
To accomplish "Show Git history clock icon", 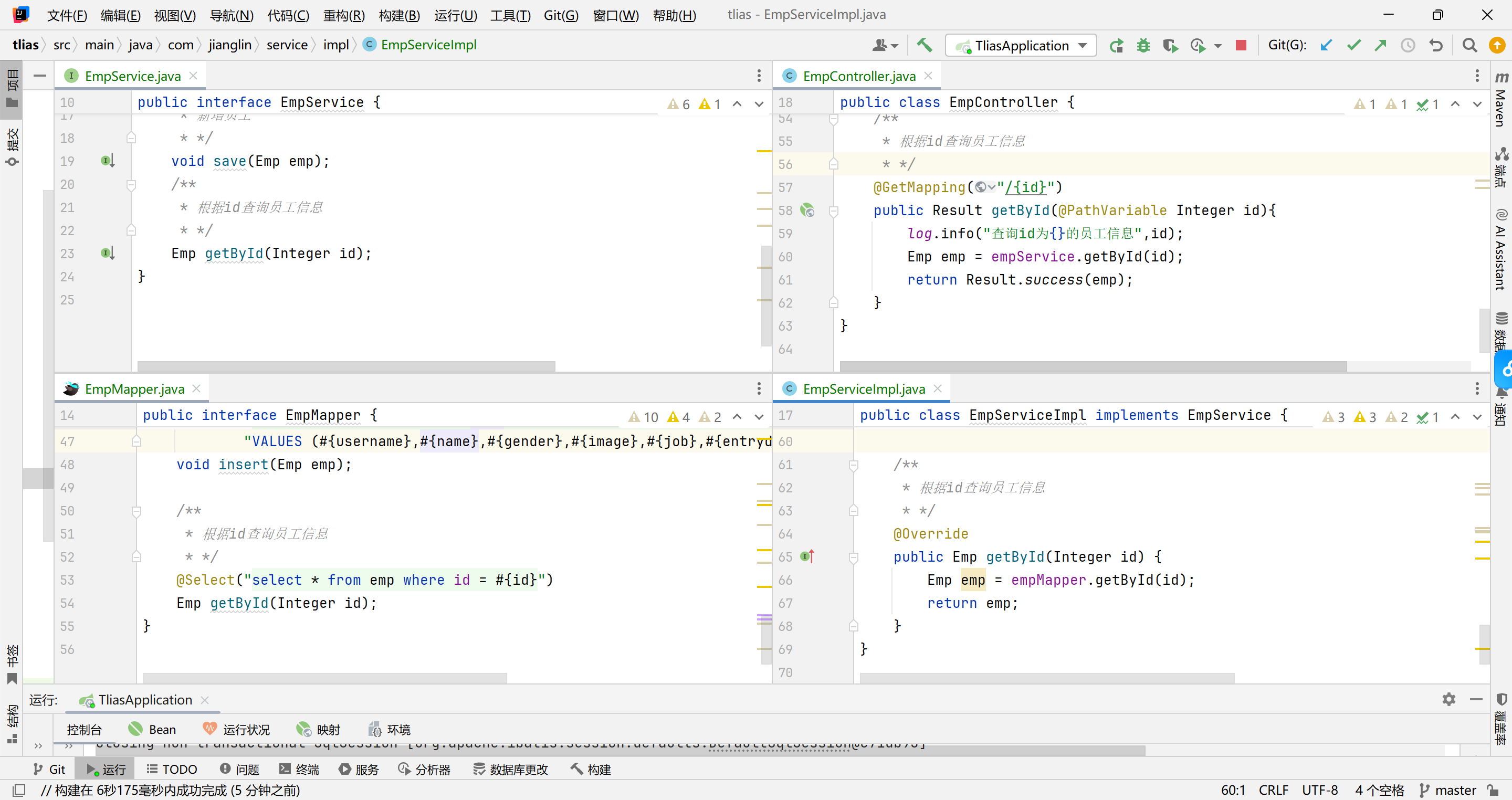I will pos(1408,45).
